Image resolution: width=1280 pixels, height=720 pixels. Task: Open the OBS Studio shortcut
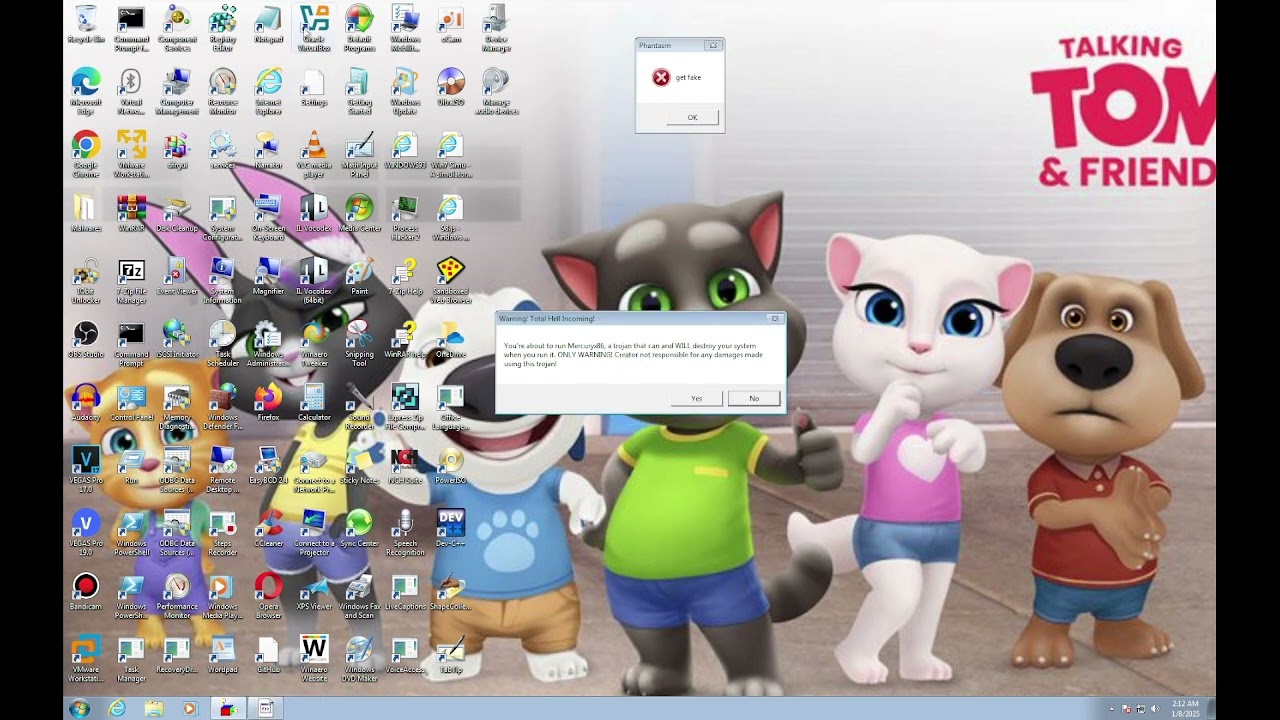pyautogui.click(x=86, y=339)
